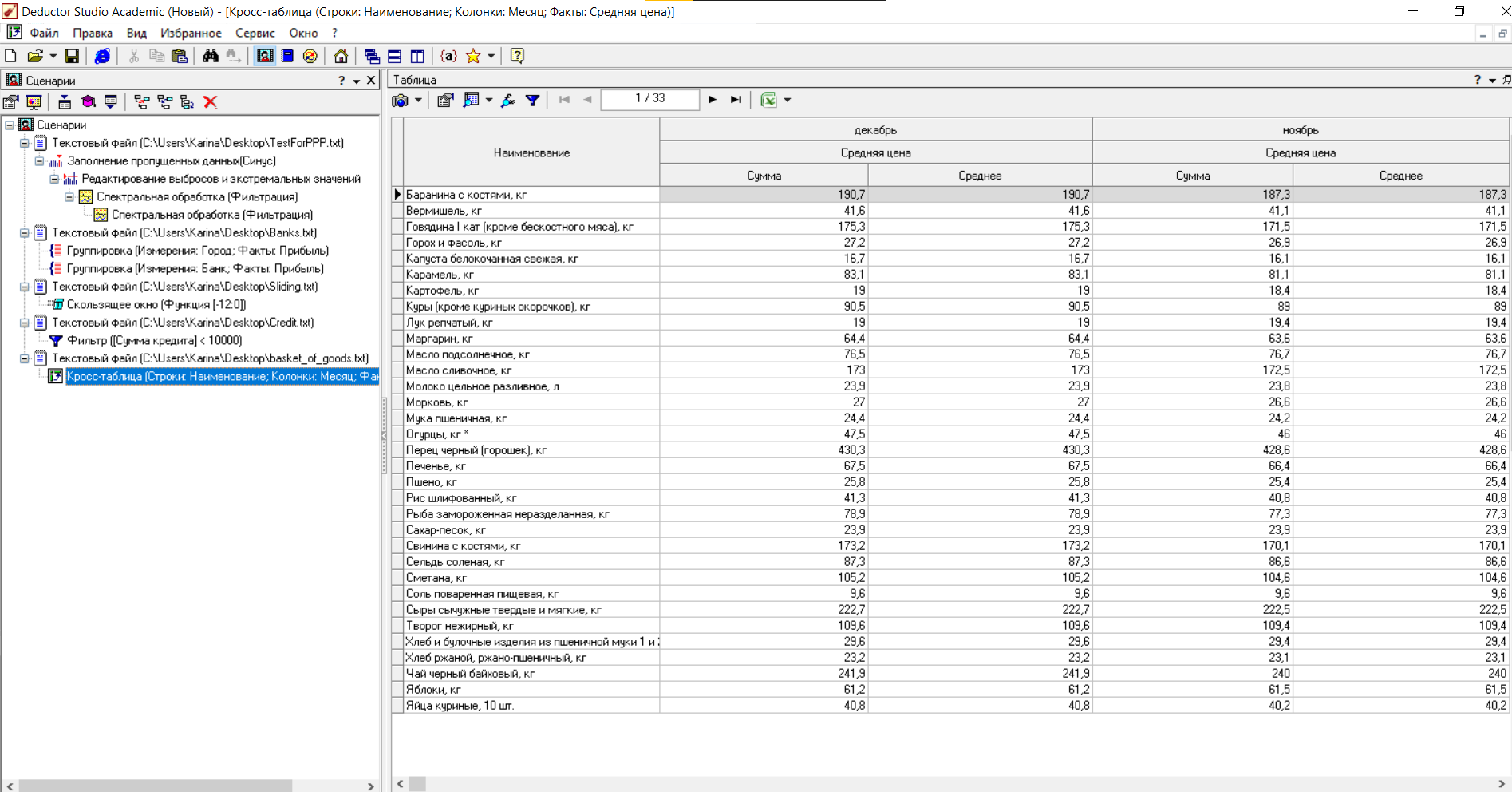Image resolution: width=1512 pixels, height=792 pixels.
Task: Click the graduation cap import wizard icon
Action: point(88,101)
